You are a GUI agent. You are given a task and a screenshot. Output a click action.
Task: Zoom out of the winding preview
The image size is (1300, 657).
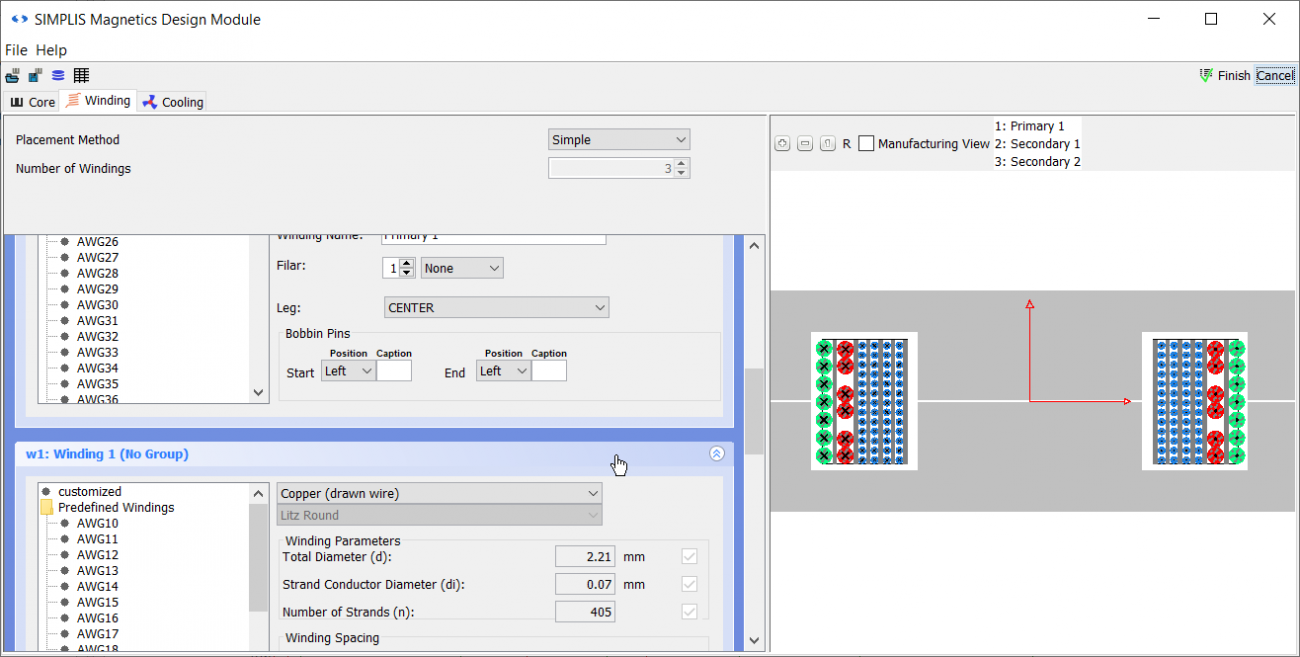[x=805, y=143]
